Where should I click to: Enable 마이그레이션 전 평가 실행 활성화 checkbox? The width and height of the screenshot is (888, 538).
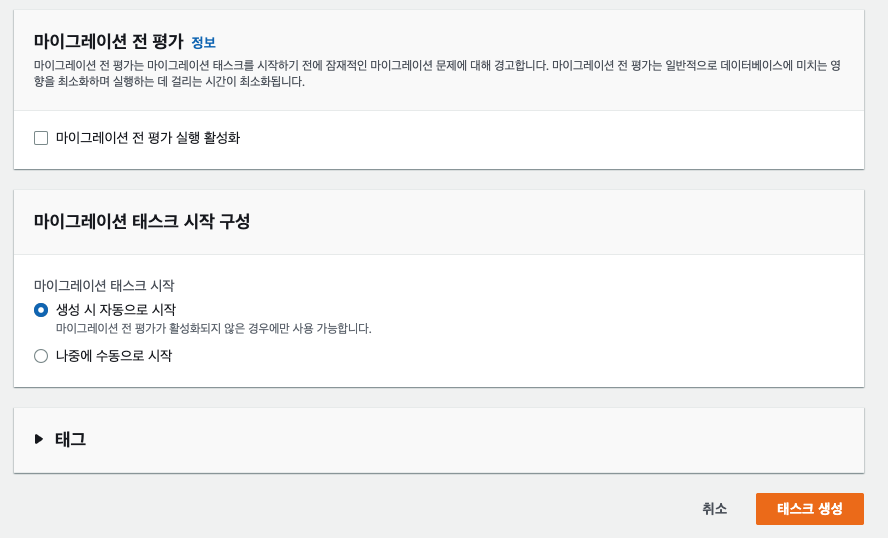(41, 138)
